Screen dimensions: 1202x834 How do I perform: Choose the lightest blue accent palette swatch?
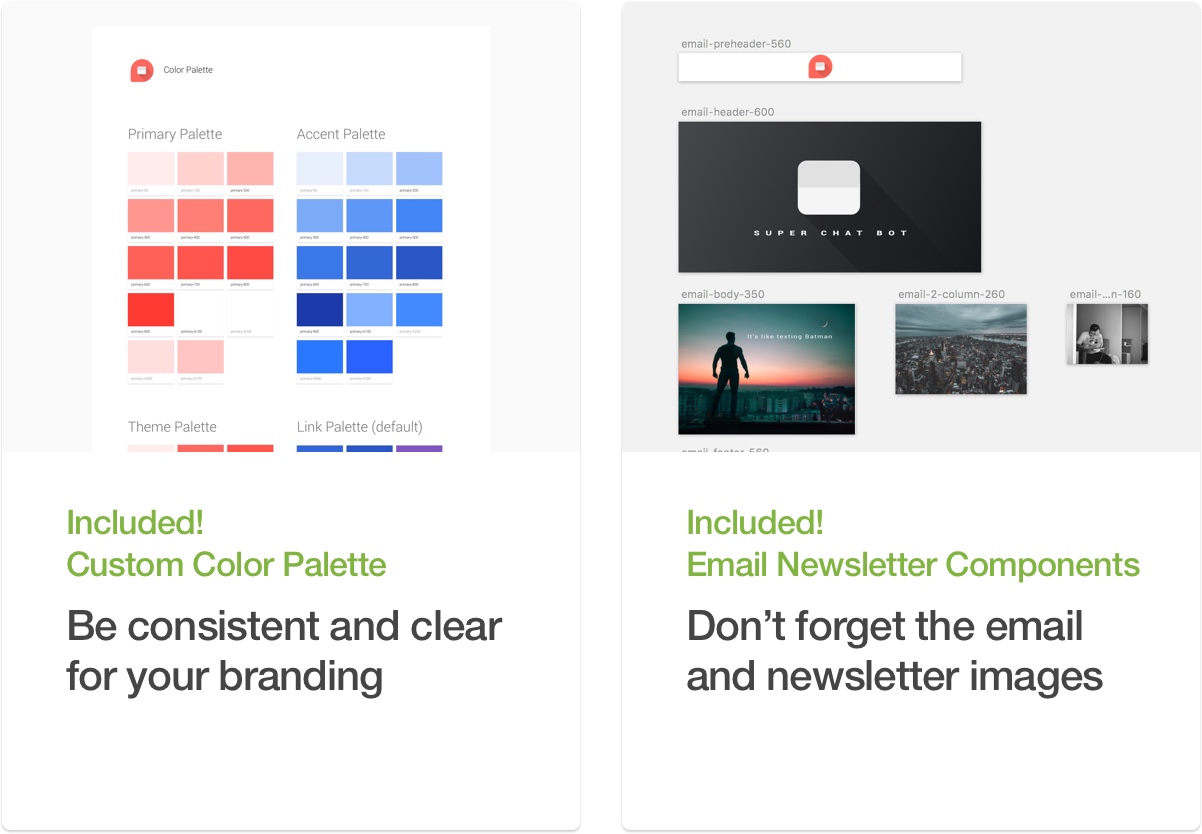tap(320, 169)
